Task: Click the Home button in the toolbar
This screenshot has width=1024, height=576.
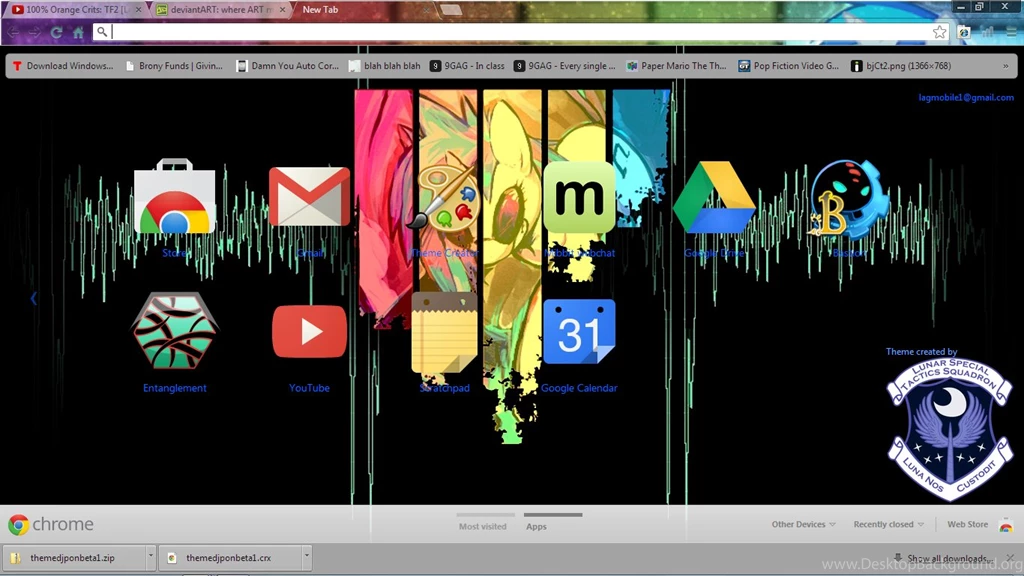Action: click(x=78, y=32)
